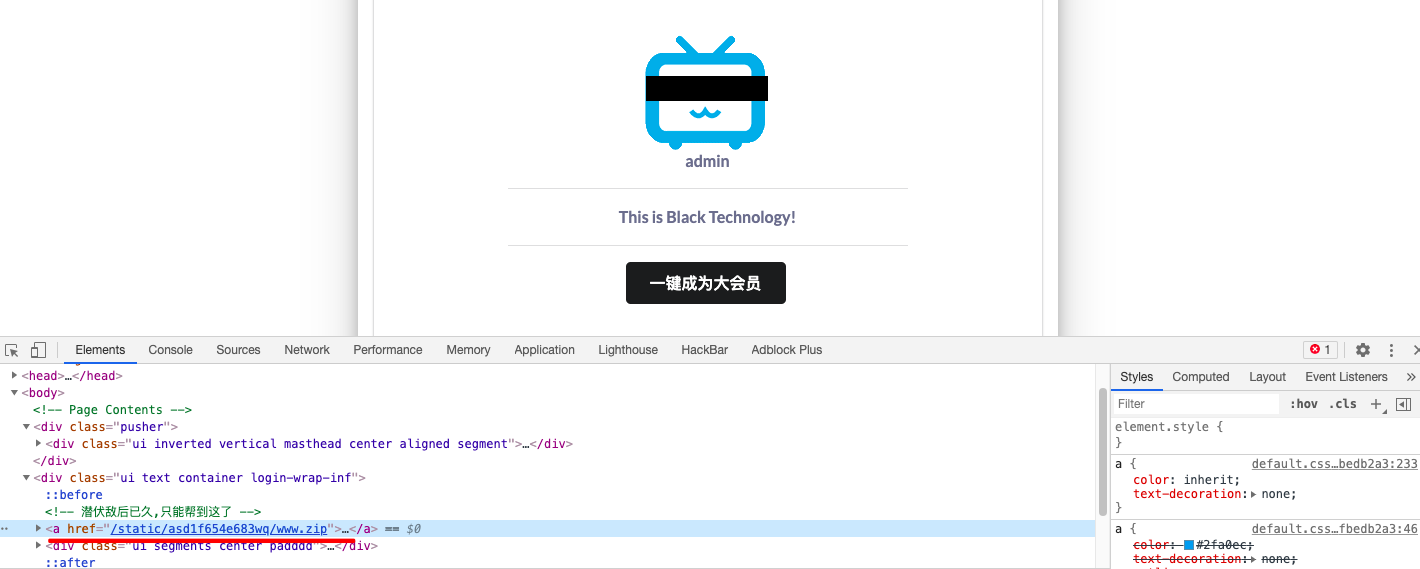Expand the text-decoration shorthand under color inherit
The width and height of the screenshot is (1420, 569).
(x=1253, y=494)
